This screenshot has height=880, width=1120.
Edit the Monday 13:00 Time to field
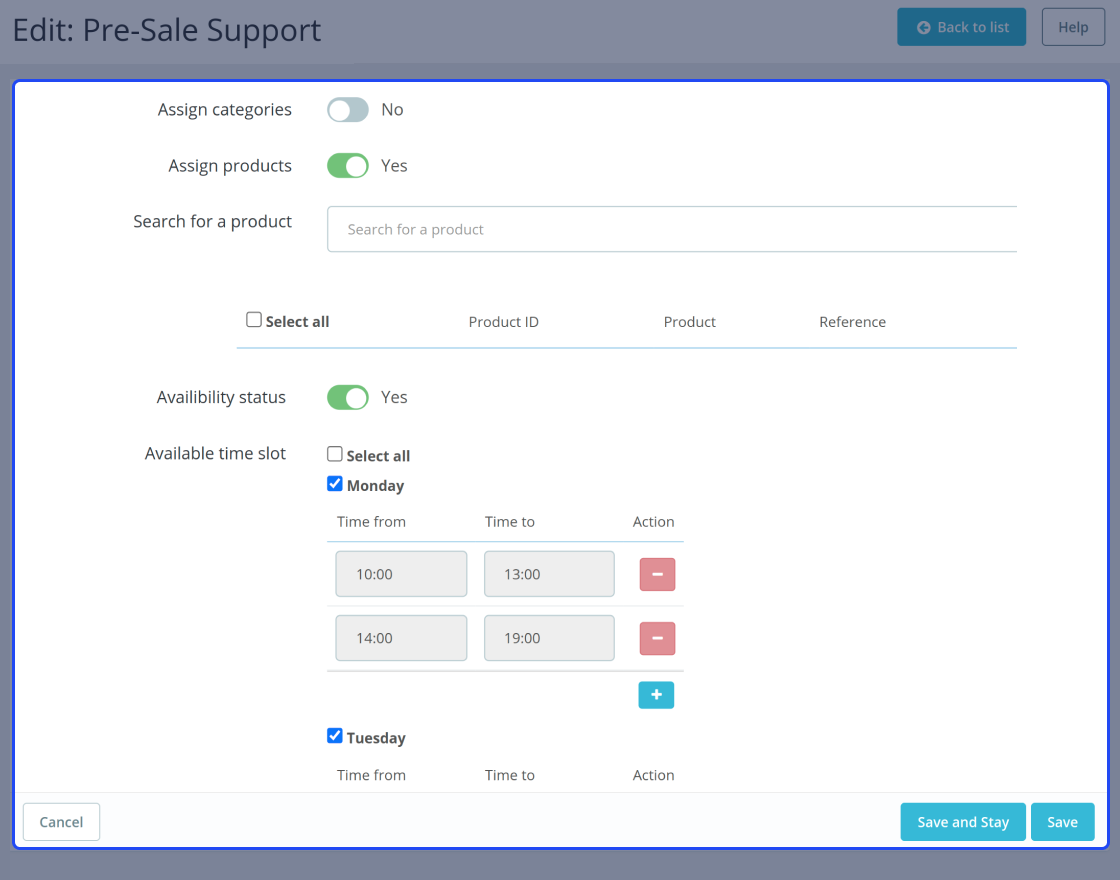pyautogui.click(x=549, y=574)
